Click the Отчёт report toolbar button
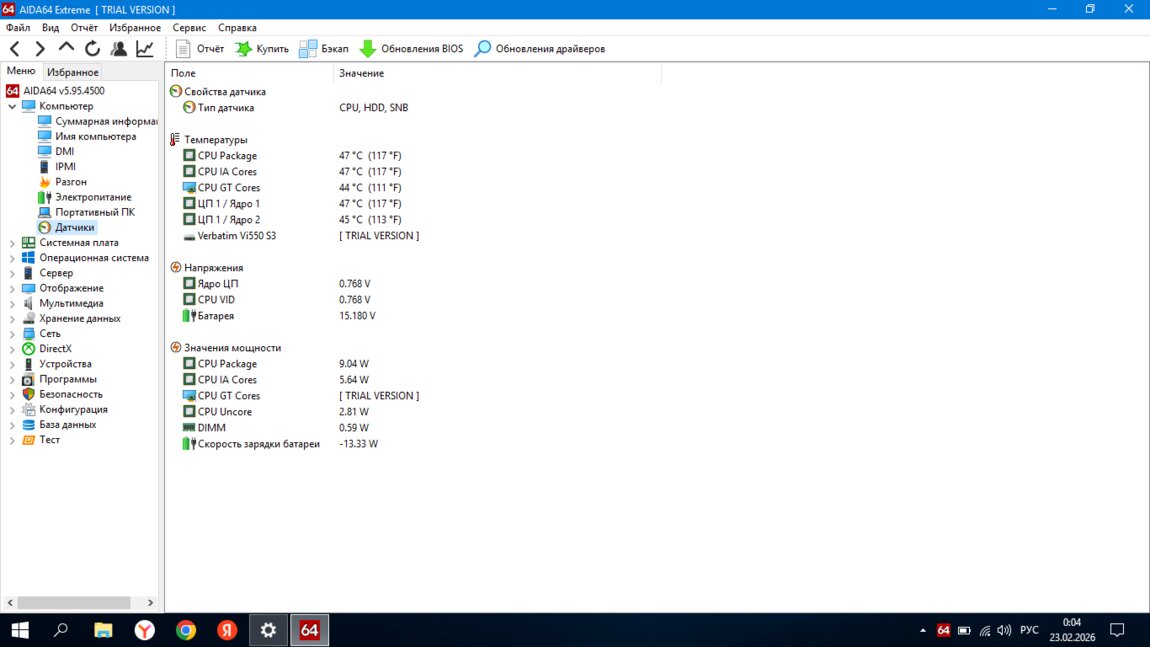 pyautogui.click(x=200, y=48)
